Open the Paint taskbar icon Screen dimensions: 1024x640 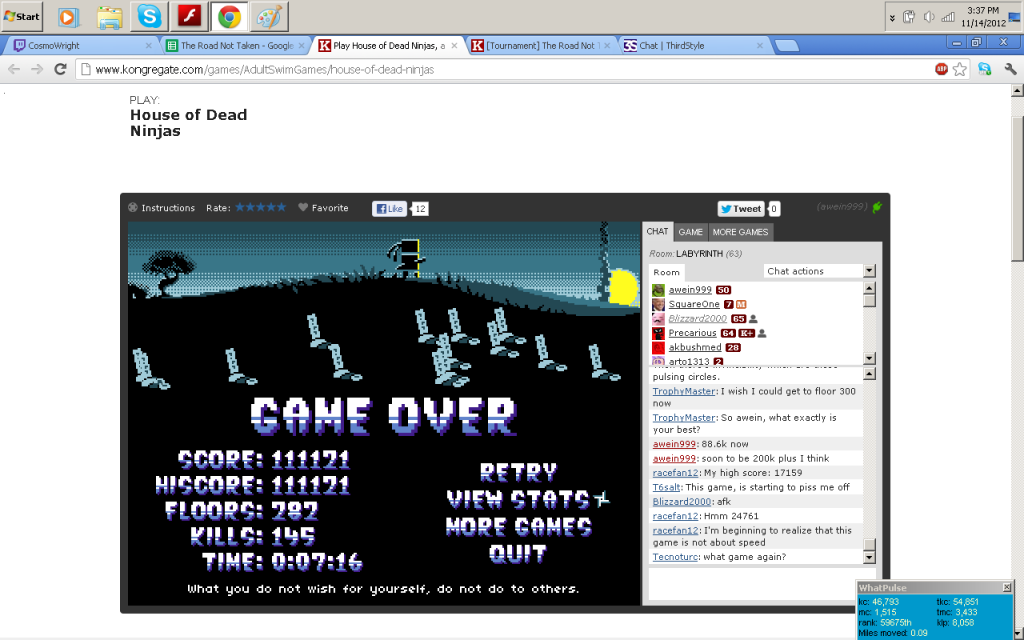[269, 16]
